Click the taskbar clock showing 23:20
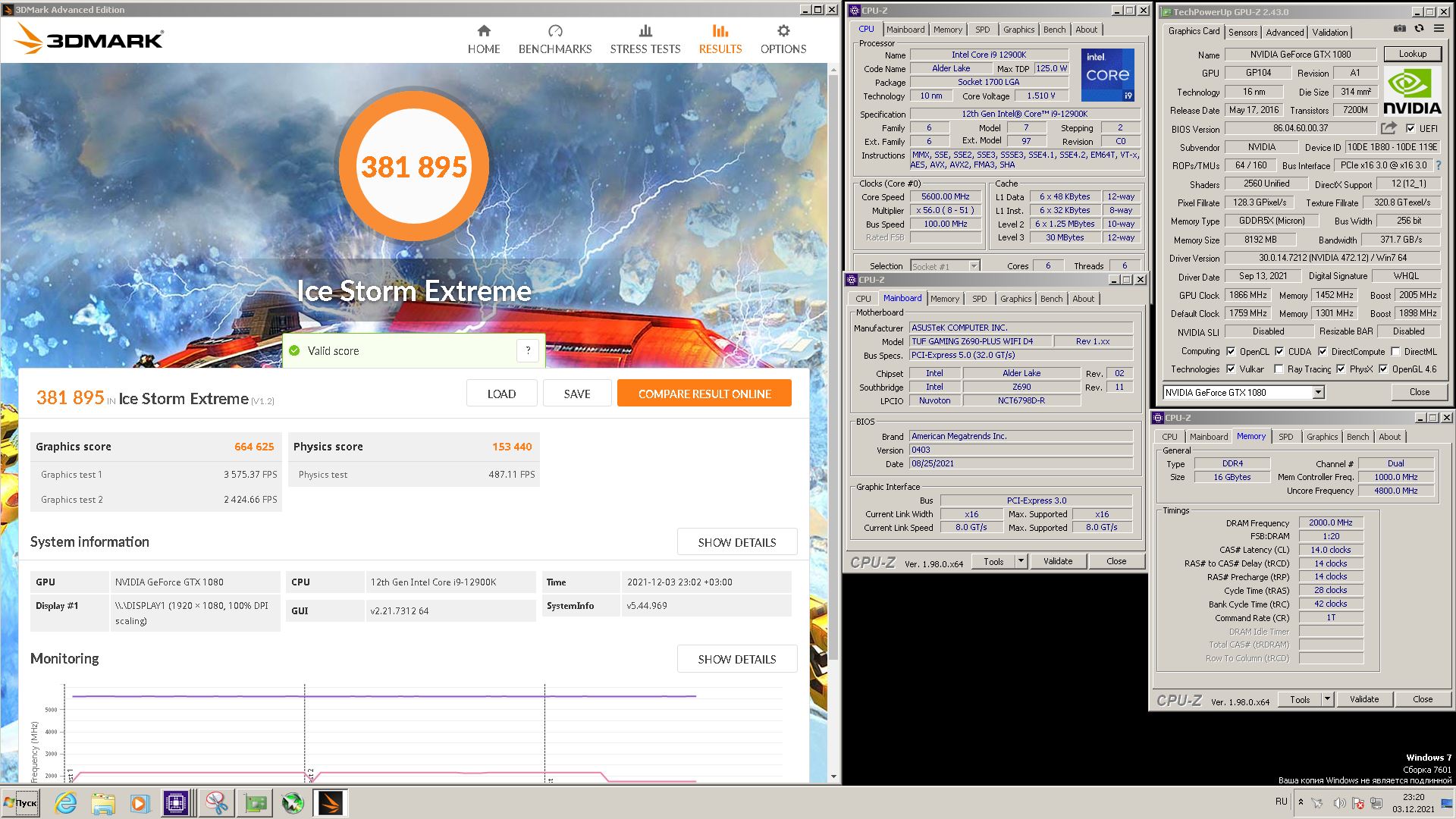 tap(1414, 802)
